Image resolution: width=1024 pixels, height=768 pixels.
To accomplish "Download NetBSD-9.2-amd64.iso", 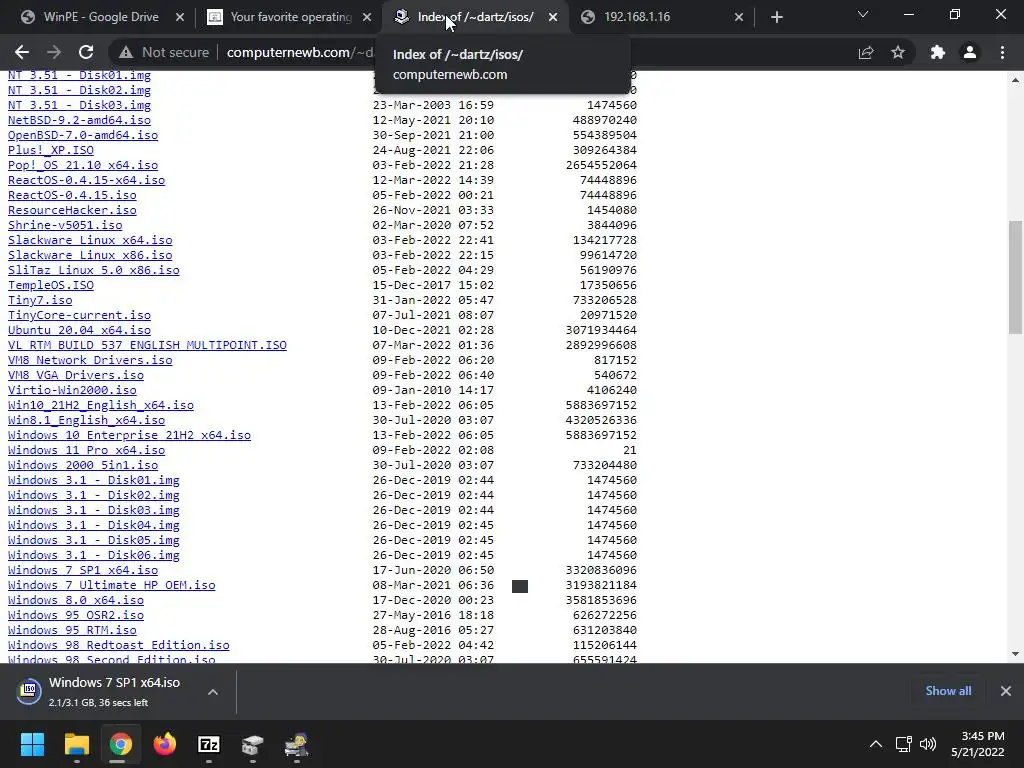I will coord(79,120).
